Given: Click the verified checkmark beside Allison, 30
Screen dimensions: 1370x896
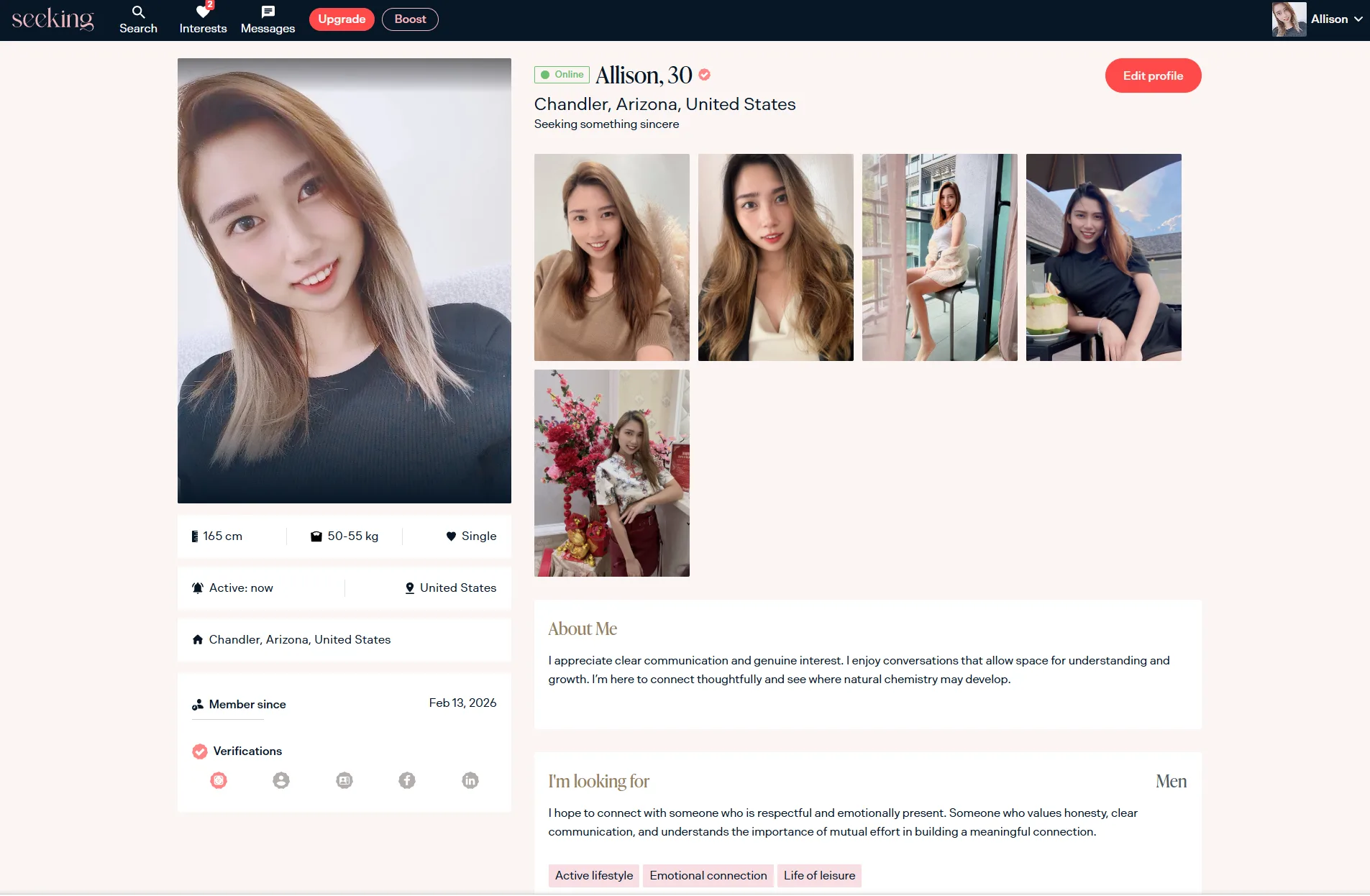Looking at the screenshot, I should [x=705, y=75].
